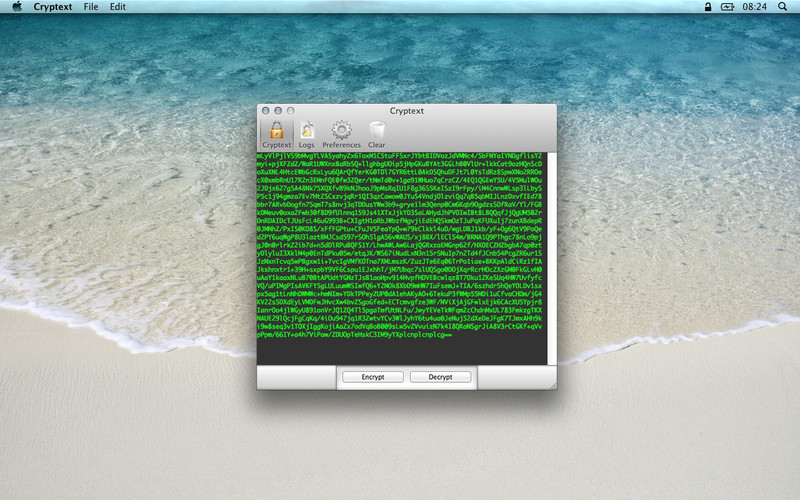Open the Edit menu
This screenshot has width=800, height=500.
coord(118,7)
